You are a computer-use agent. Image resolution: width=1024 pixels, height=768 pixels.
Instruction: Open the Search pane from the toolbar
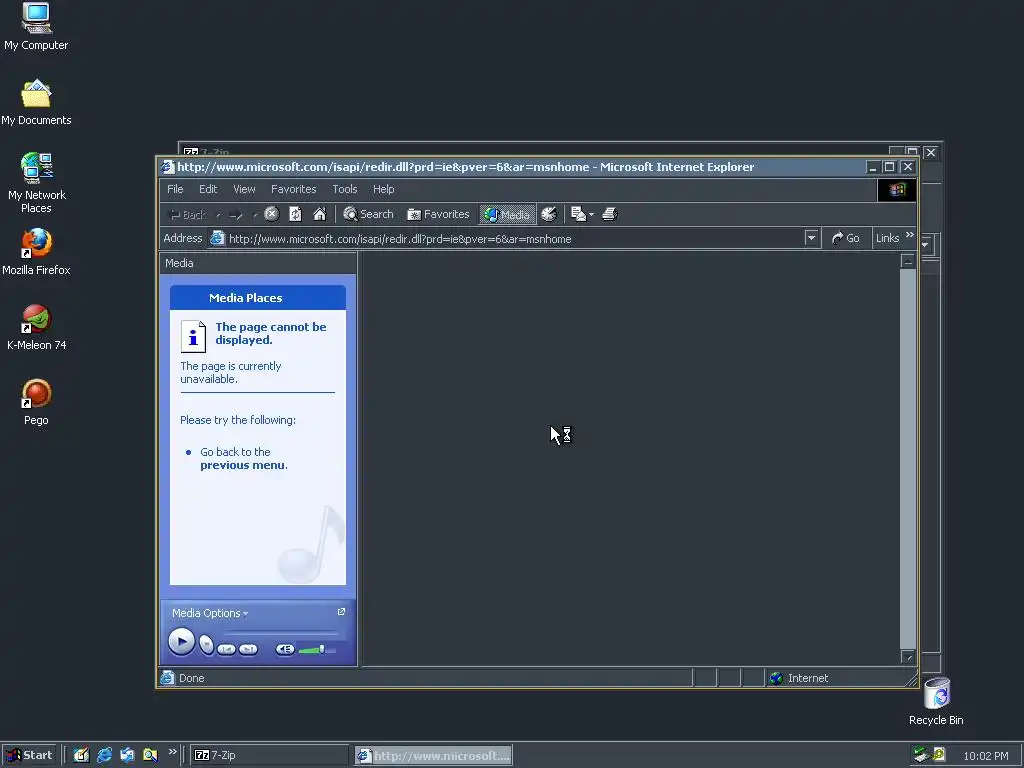368,214
